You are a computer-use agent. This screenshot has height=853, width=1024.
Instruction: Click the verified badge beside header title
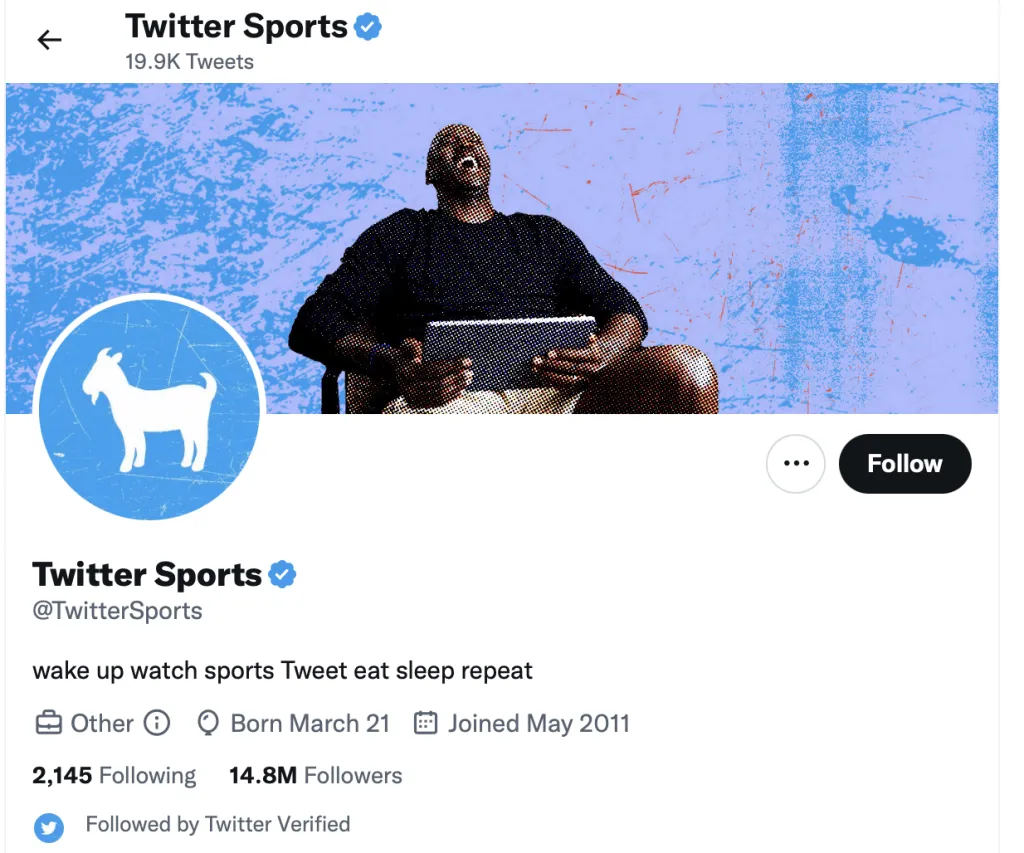pos(368,27)
